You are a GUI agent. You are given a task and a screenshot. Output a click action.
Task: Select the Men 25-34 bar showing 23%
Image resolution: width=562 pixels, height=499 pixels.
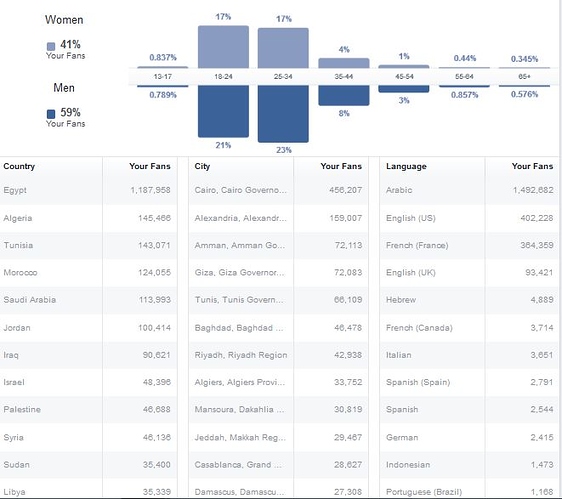coord(283,114)
